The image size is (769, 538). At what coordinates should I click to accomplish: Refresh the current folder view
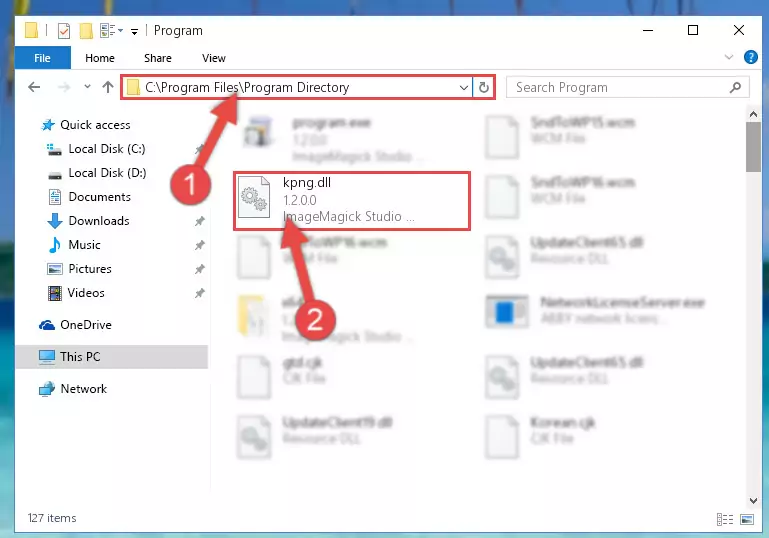tap(484, 88)
